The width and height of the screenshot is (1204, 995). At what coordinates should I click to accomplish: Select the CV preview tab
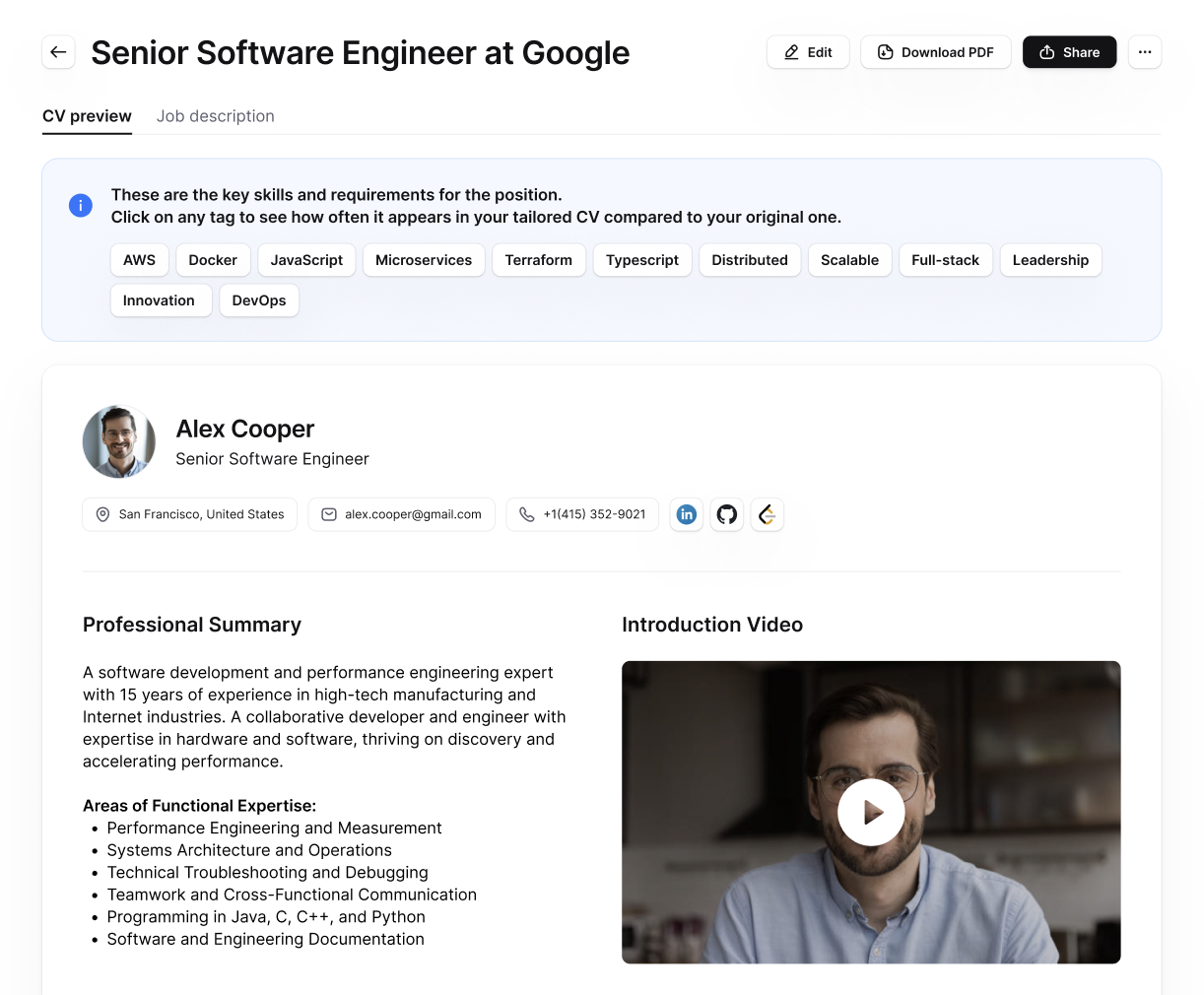tap(87, 115)
